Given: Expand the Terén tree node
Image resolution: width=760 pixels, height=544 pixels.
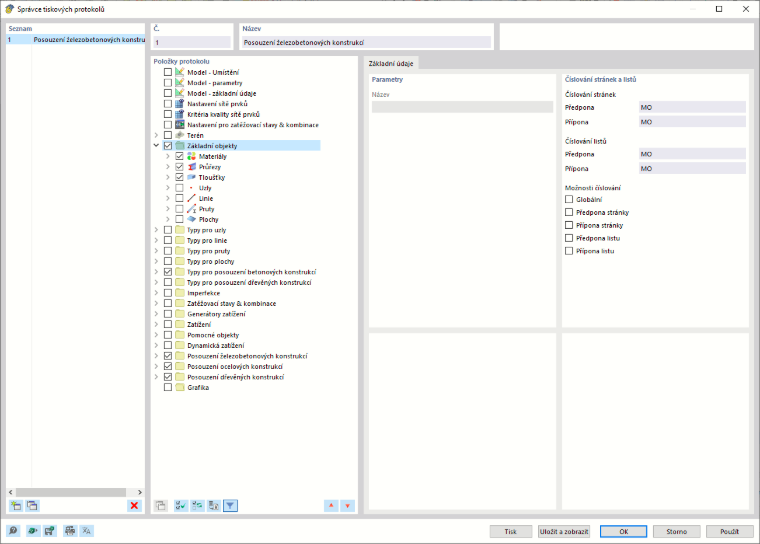Looking at the screenshot, I should 156,135.
